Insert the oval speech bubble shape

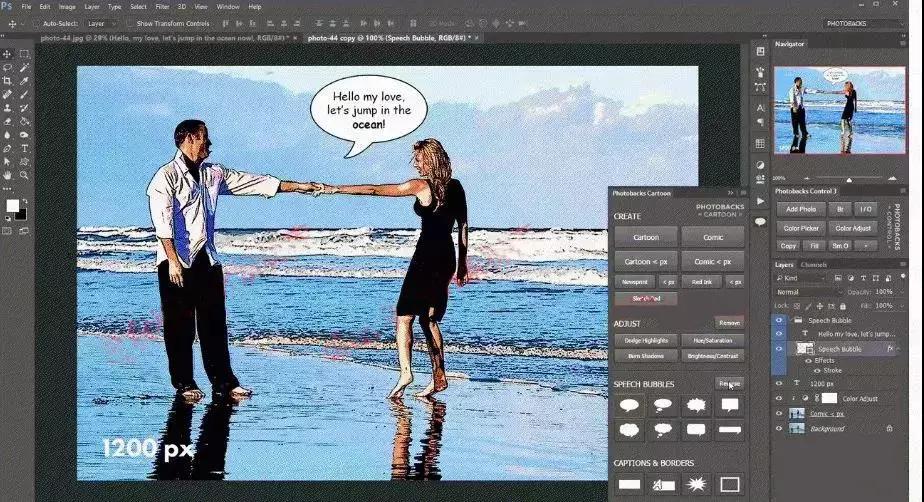click(x=629, y=405)
